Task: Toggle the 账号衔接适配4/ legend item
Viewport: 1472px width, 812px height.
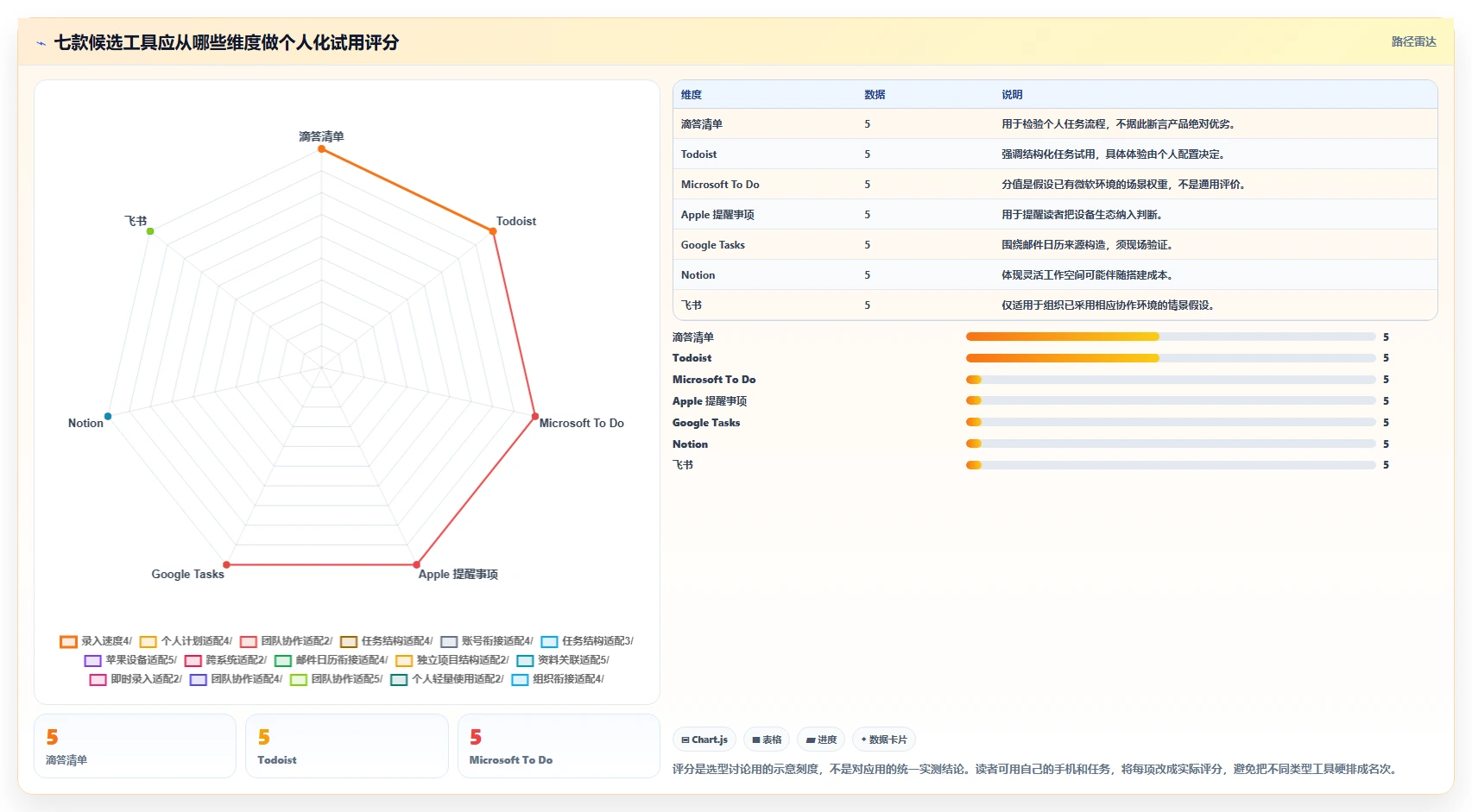Action: (x=486, y=641)
